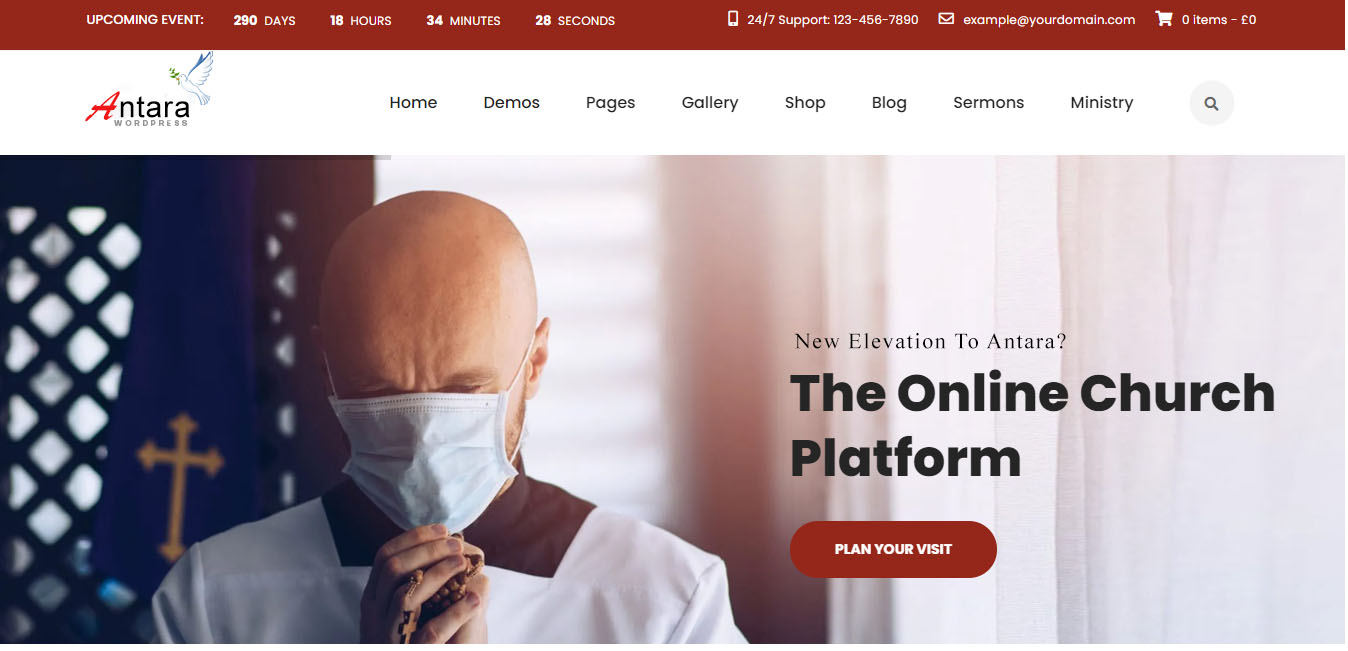The width and height of the screenshot is (1348, 651).
Task: Open the Ministry menu
Action: [1101, 103]
